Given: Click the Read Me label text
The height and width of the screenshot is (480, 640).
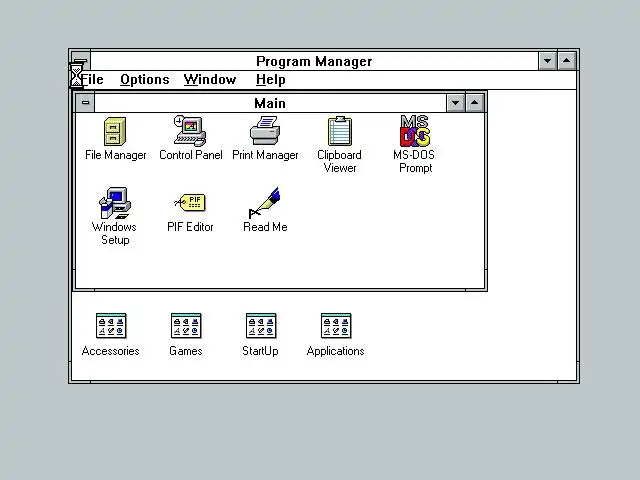Looking at the screenshot, I should [x=265, y=227].
